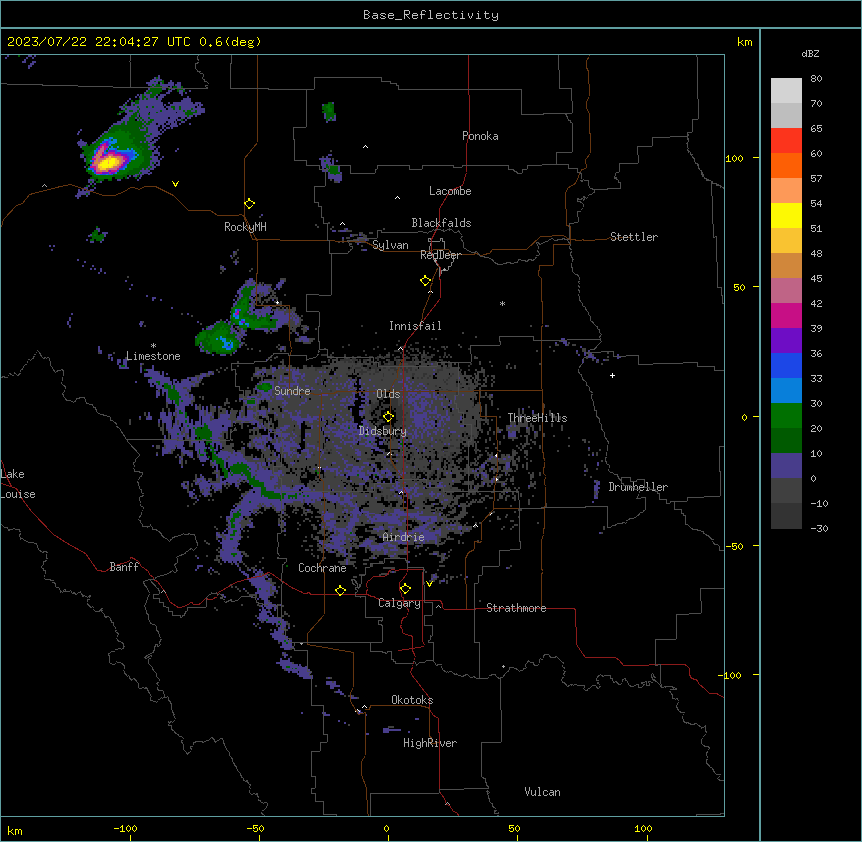
Task: Click the Cochrane city label
Action: pyautogui.click(x=322, y=568)
